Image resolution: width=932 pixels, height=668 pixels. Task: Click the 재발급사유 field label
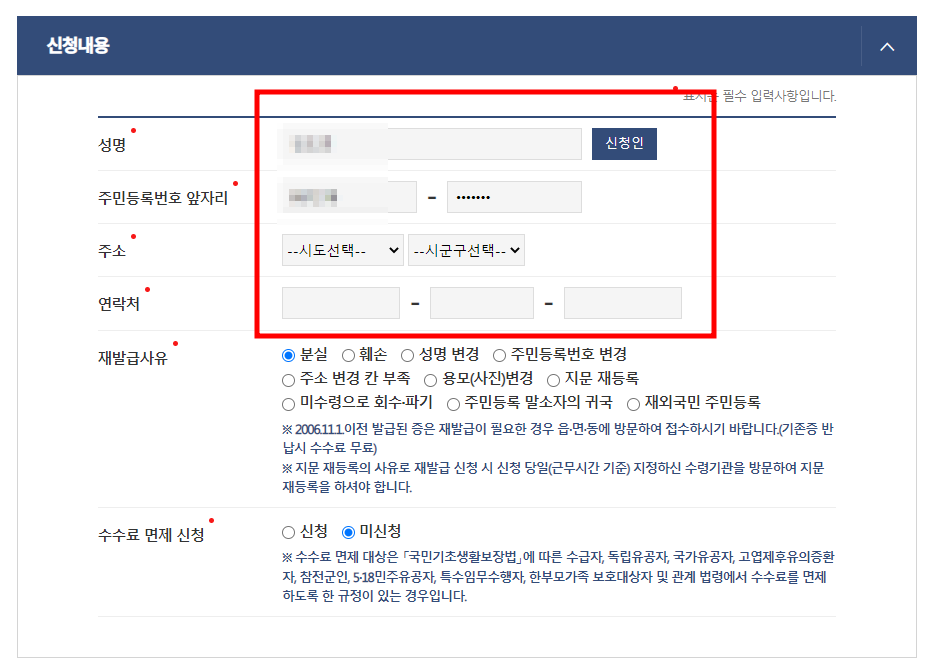pyautogui.click(x=133, y=358)
